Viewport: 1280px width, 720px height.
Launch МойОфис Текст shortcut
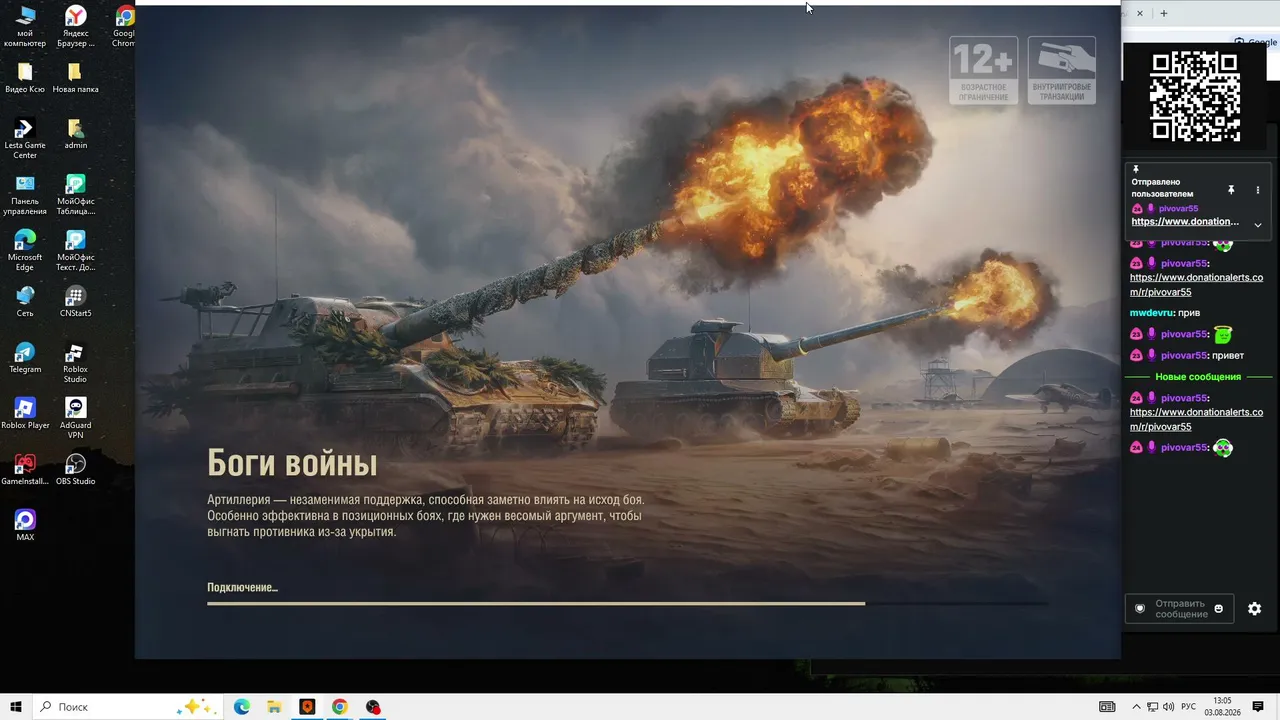pyautogui.click(x=75, y=251)
